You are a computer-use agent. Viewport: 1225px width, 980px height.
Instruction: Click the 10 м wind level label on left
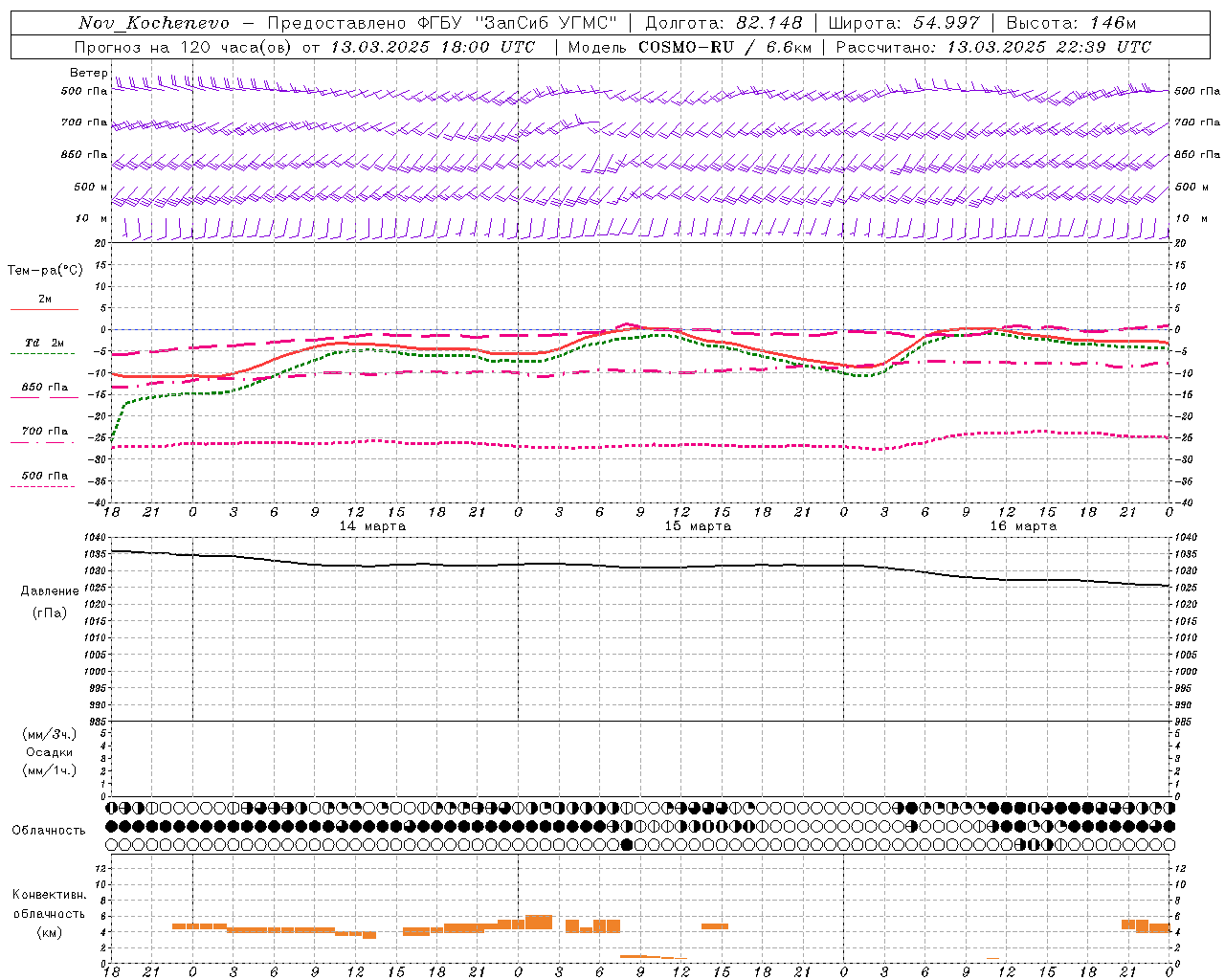pyautogui.click(x=91, y=218)
